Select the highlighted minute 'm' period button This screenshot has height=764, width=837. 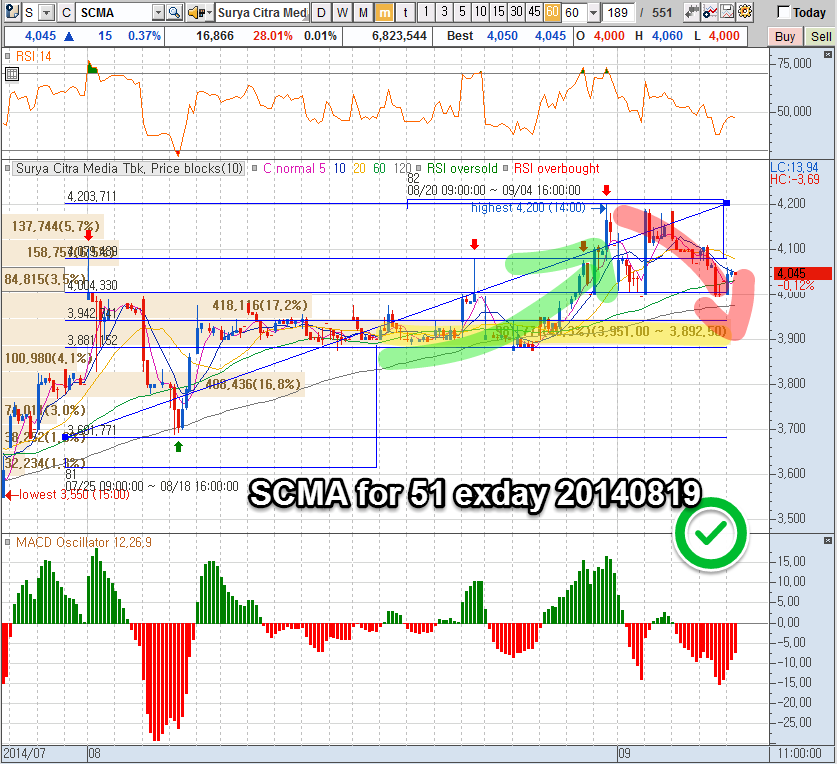click(384, 12)
